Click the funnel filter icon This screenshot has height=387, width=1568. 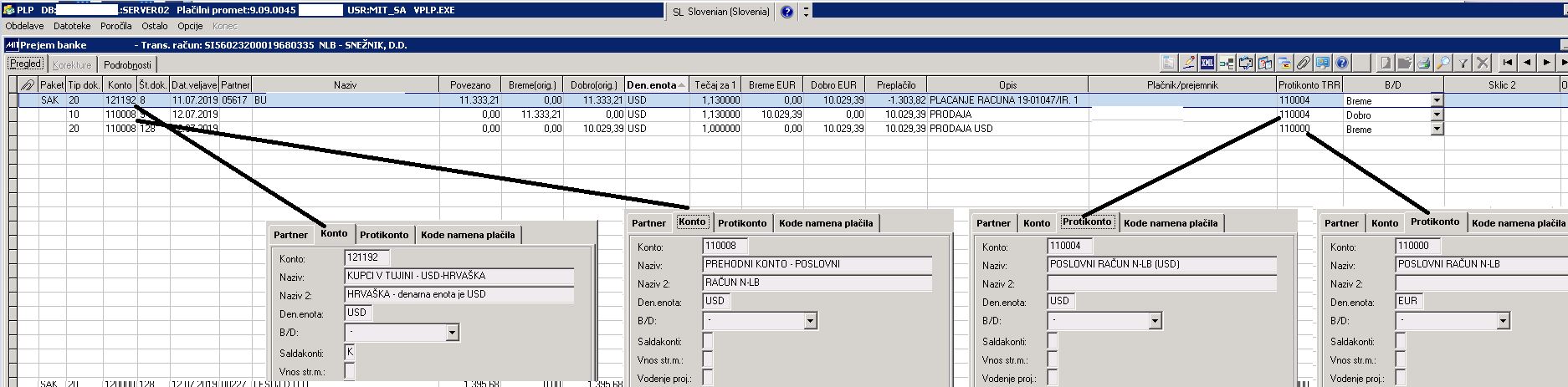(1463, 62)
